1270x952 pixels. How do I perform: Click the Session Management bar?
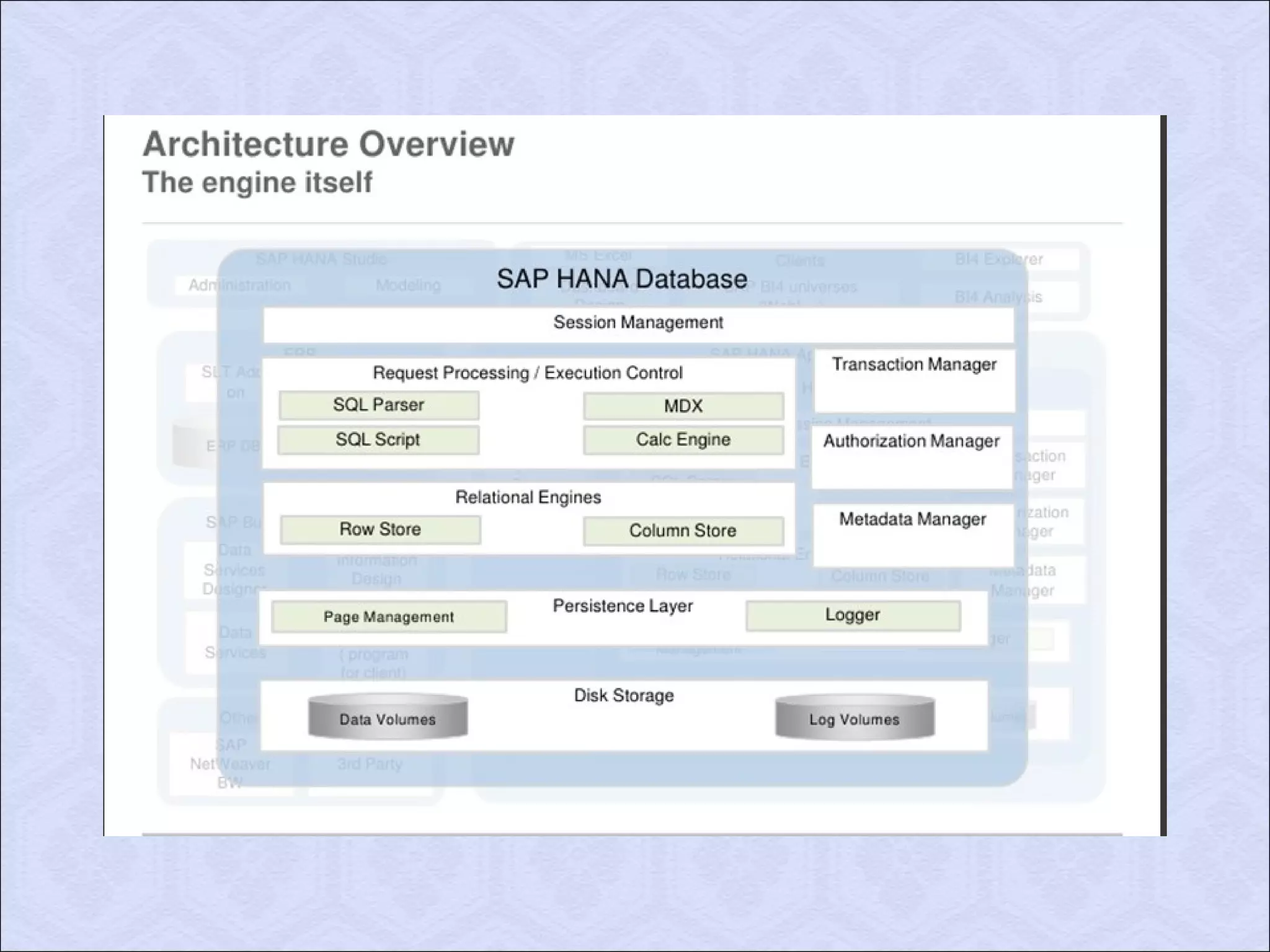coord(638,323)
